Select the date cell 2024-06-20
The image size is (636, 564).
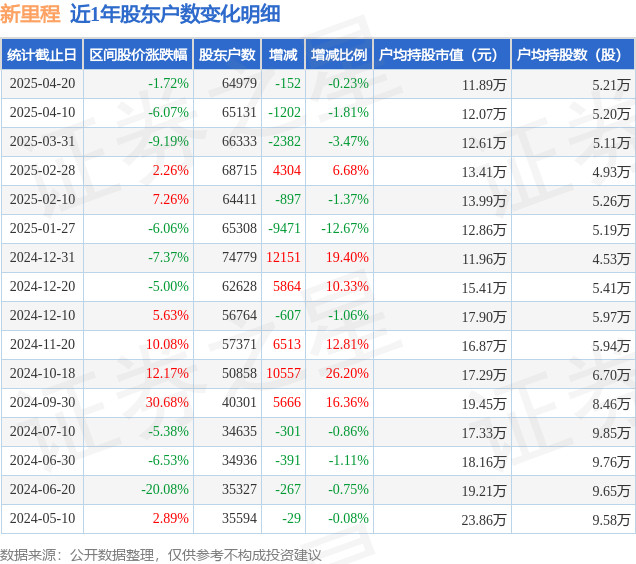click(42, 489)
